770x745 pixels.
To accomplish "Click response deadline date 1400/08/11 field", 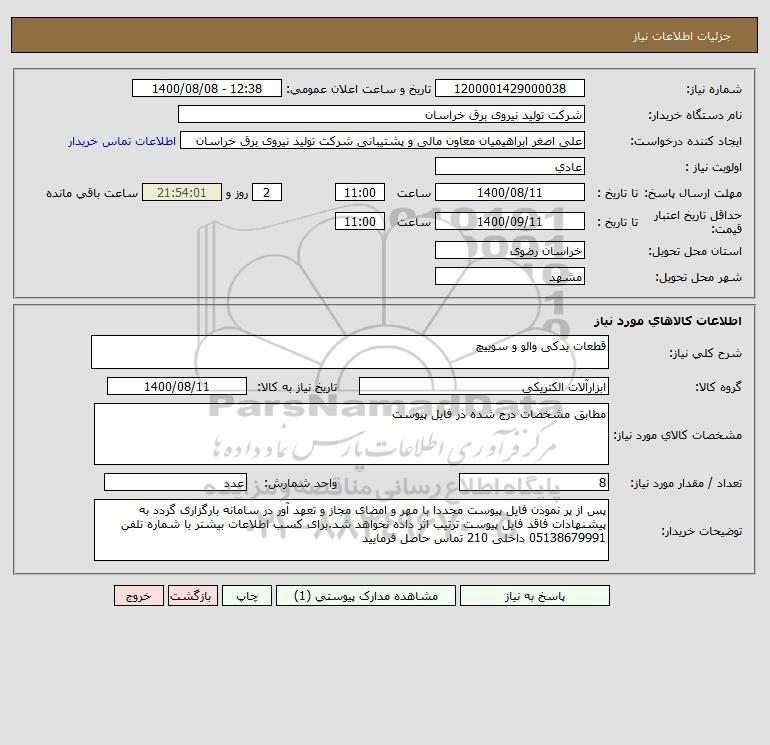I will point(510,193).
